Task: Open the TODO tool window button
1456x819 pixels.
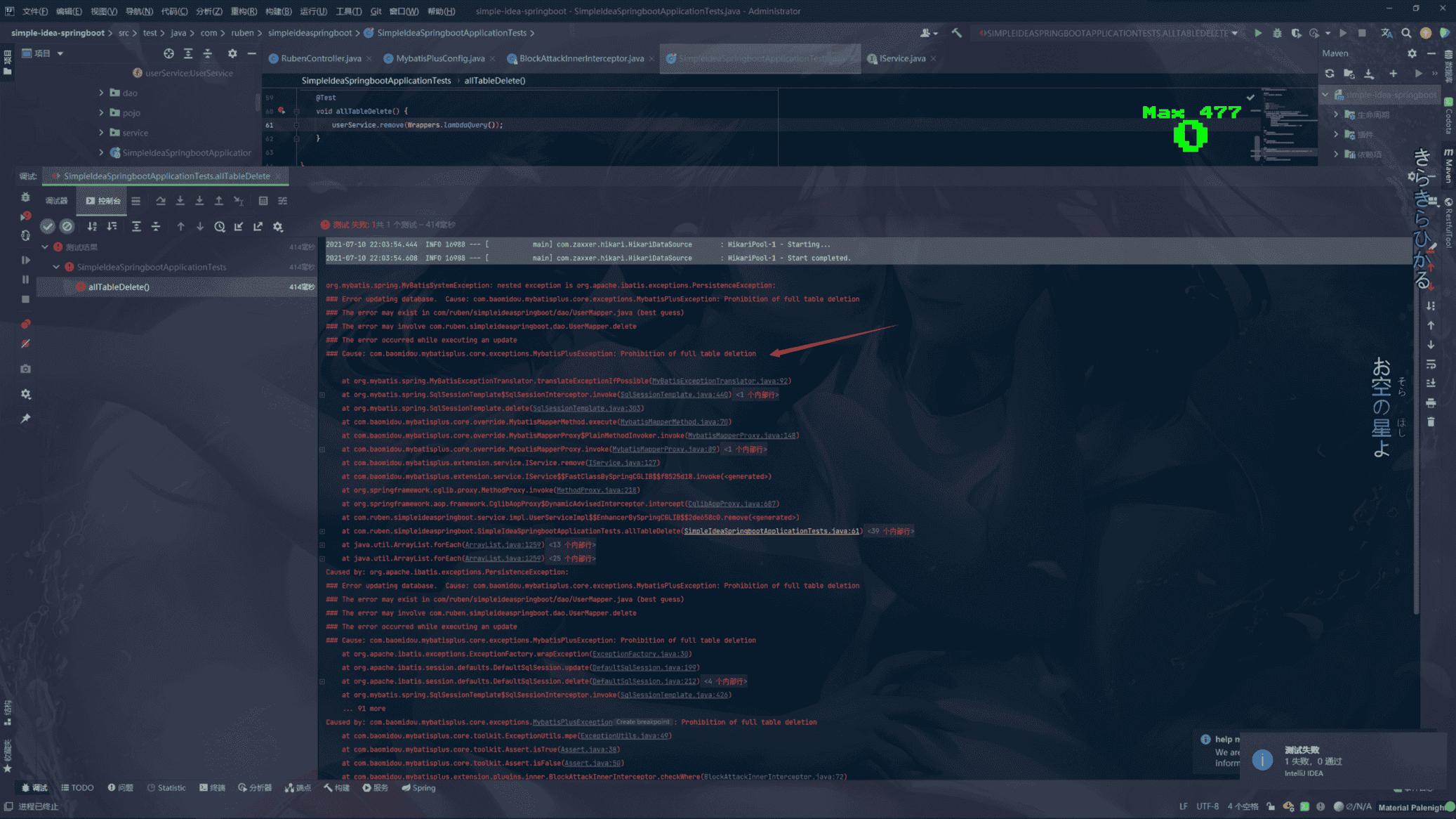Action: (77, 787)
